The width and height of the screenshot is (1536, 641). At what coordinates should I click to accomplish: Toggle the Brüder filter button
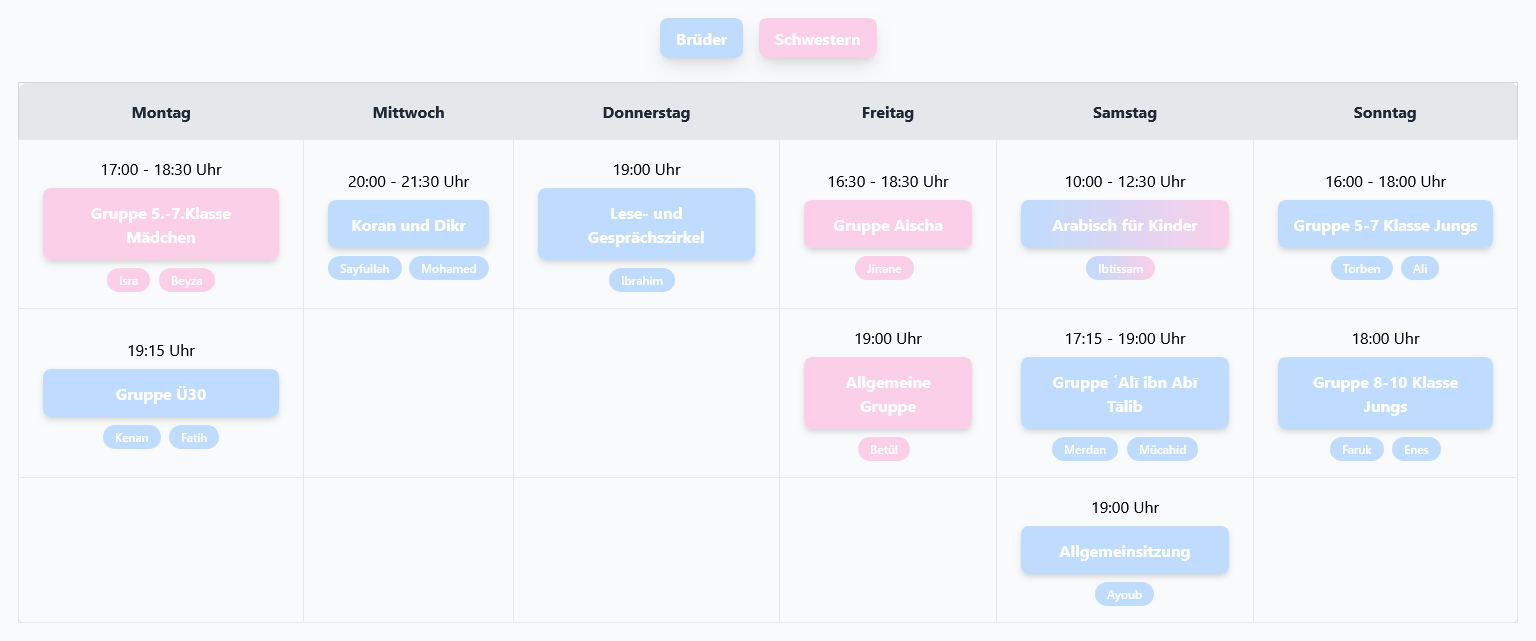pyautogui.click(x=701, y=39)
